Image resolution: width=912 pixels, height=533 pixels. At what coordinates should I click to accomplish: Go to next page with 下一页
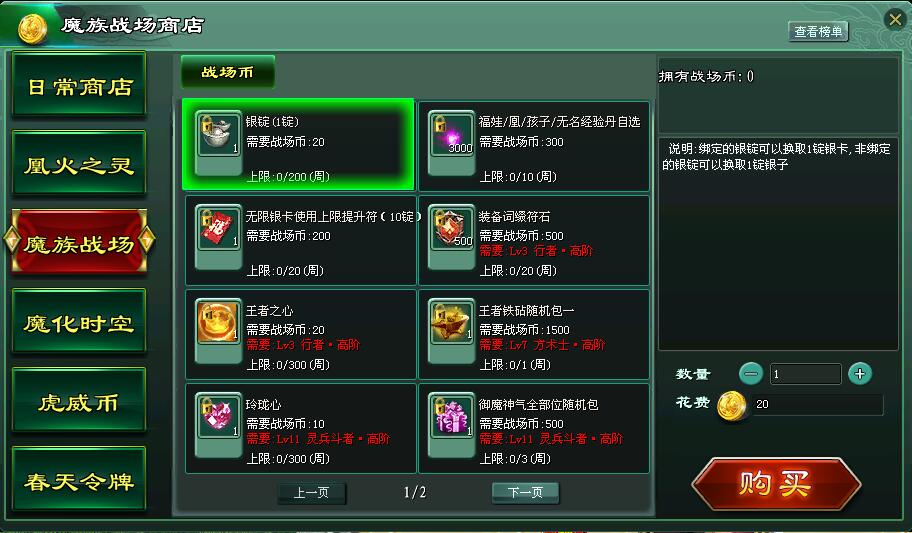(x=525, y=493)
